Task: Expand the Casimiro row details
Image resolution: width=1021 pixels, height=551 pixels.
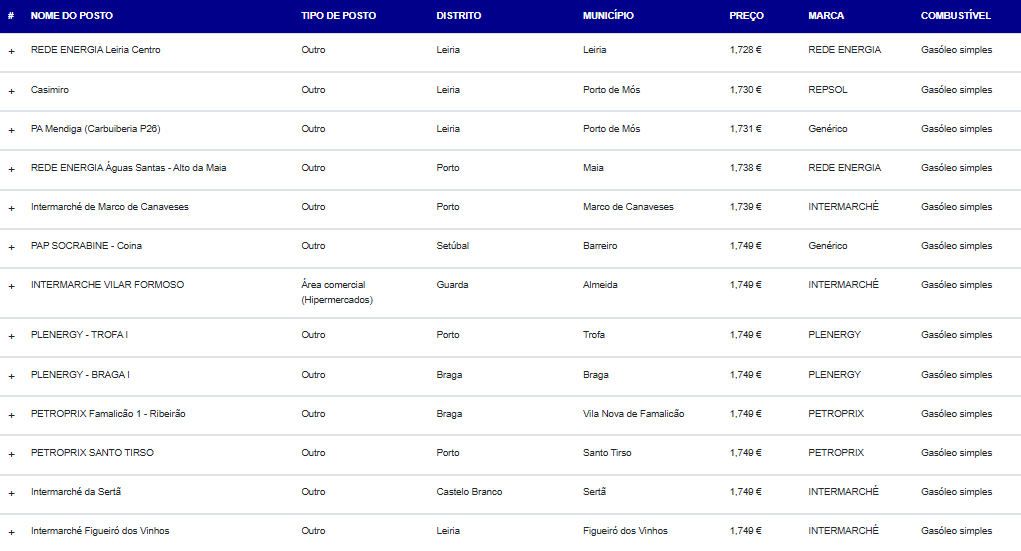Action: point(11,91)
